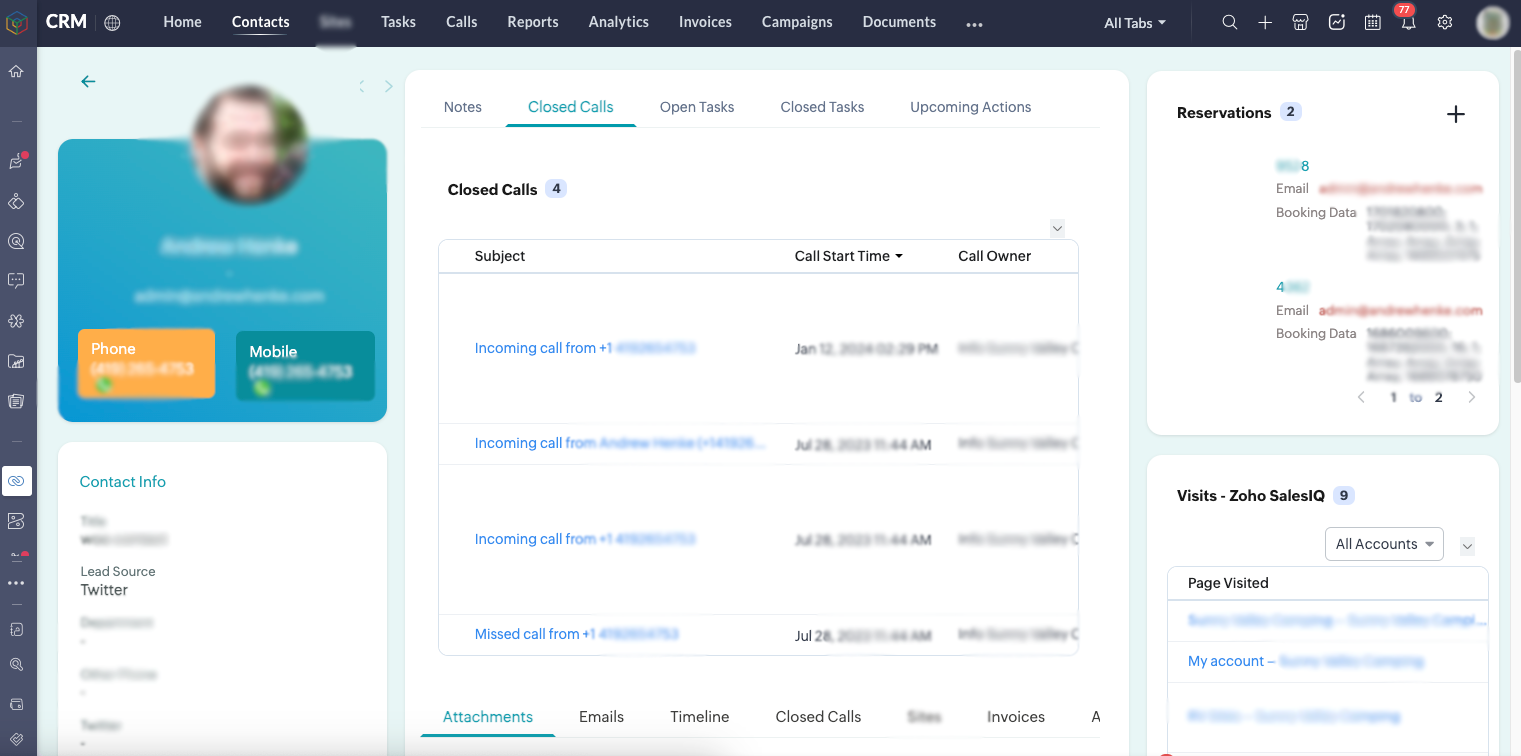The image size is (1521, 756).
Task: Click the quick-create plus icon
Action: 1265,22
